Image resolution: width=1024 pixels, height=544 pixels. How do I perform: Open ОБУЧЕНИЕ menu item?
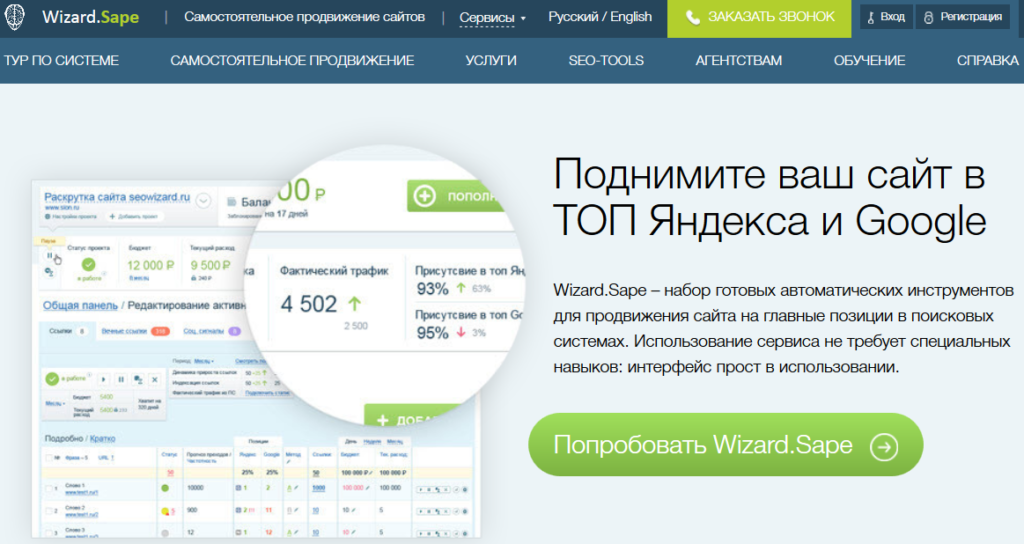(869, 61)
